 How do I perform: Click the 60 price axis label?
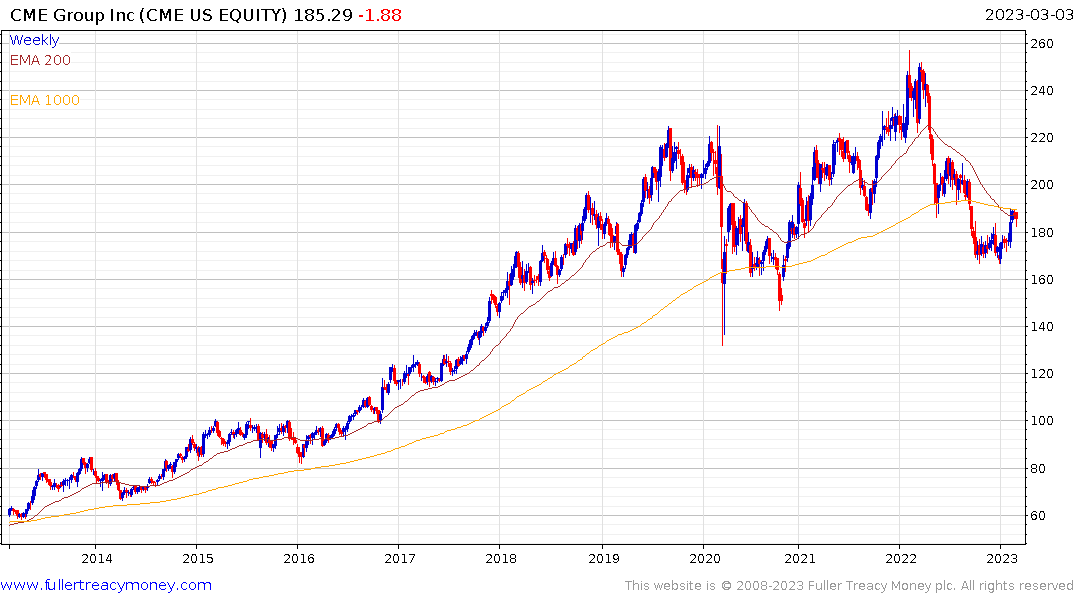coord(1038,516)
